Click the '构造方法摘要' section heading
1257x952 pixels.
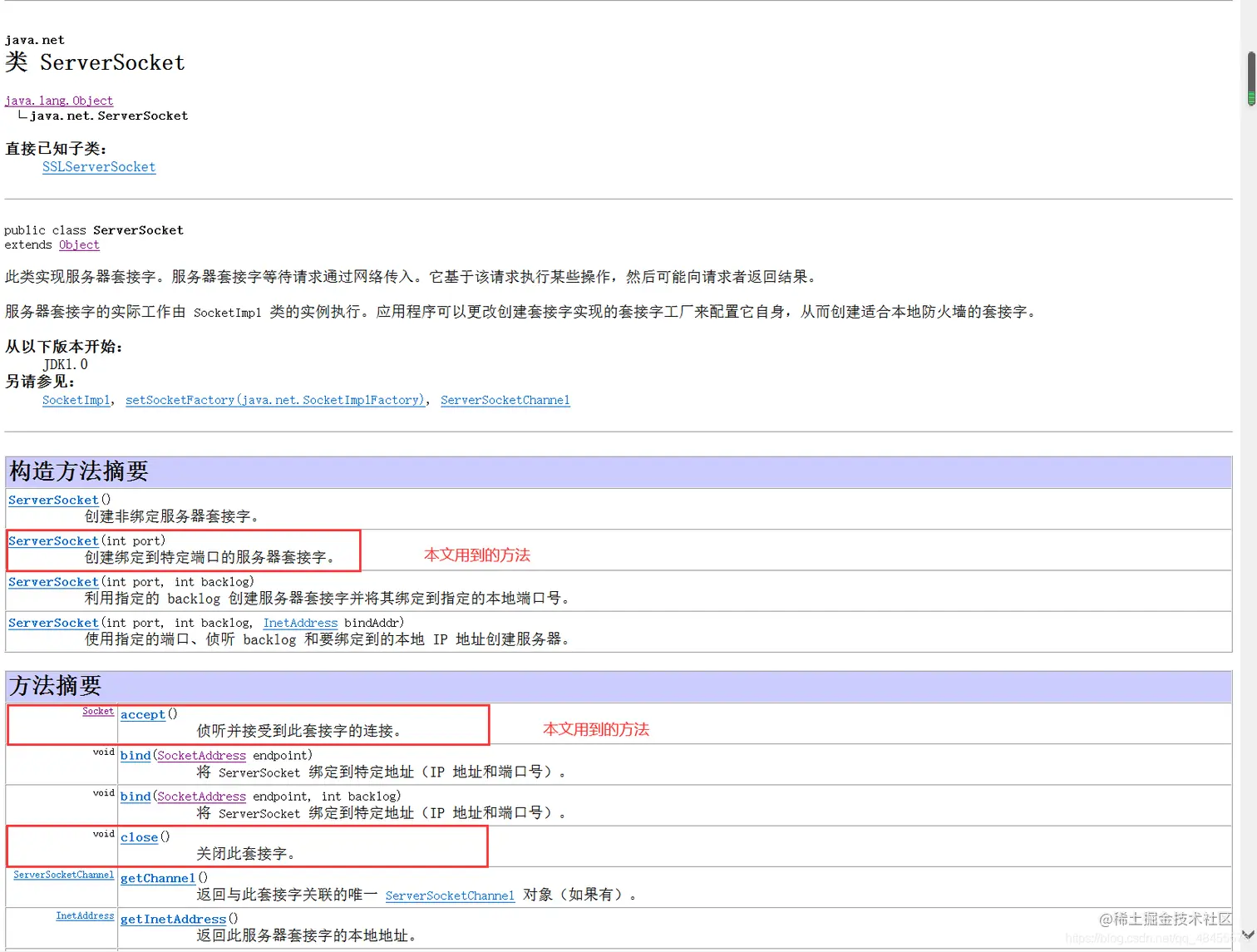coord(79,471)
